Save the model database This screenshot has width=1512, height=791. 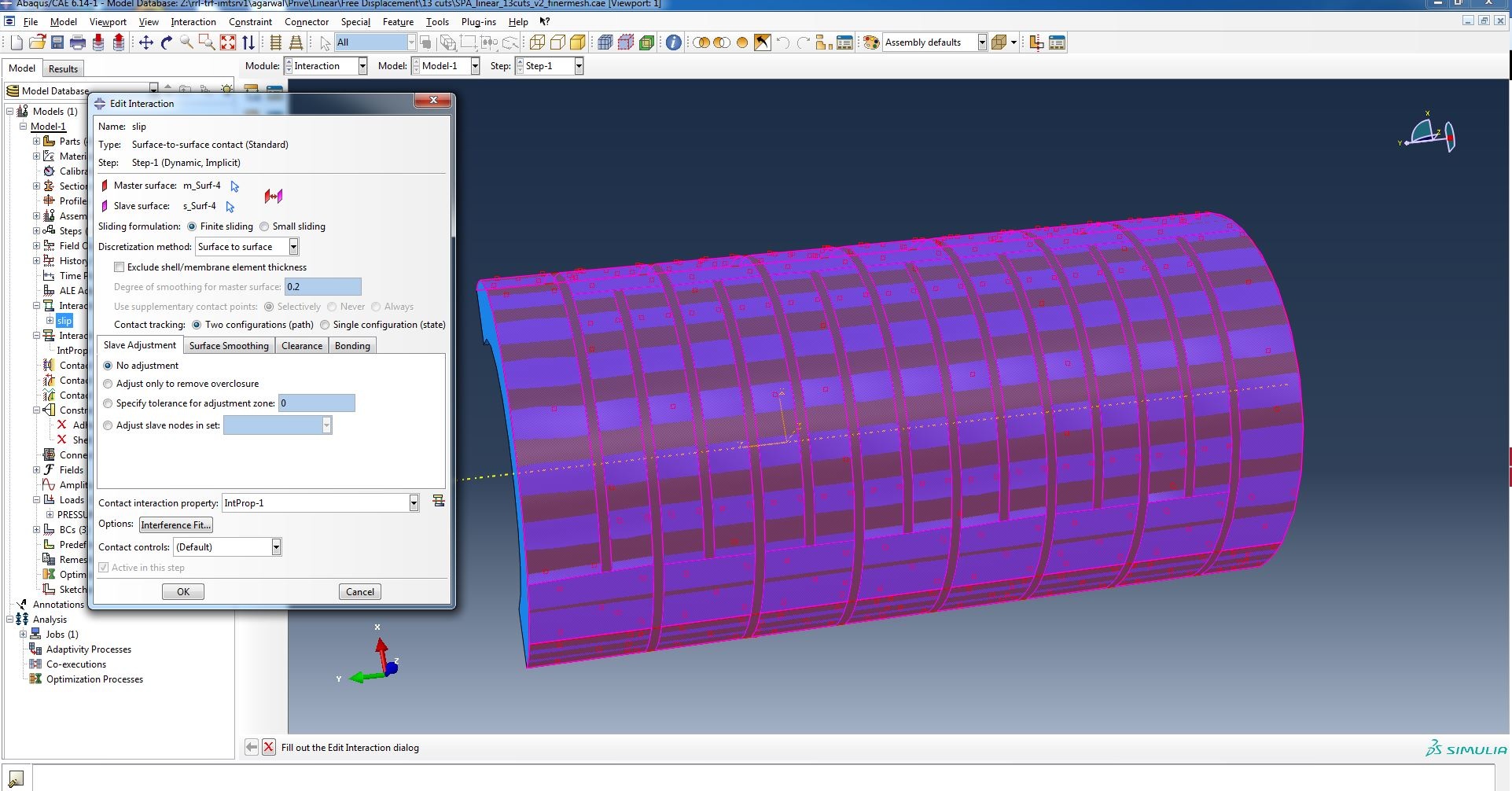tap(57, 42)
